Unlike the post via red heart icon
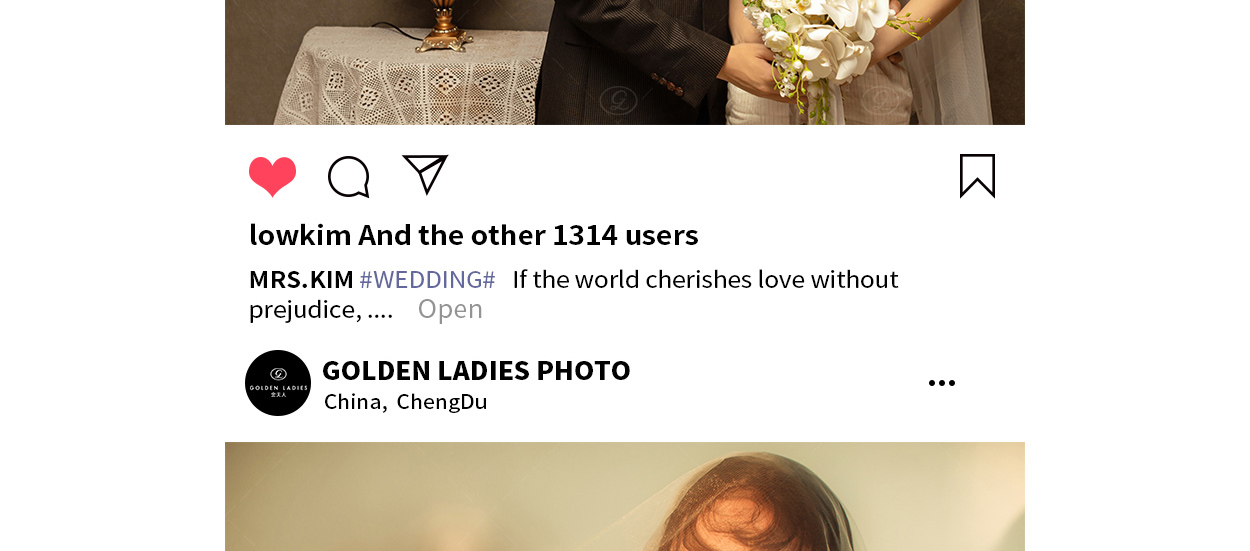This screenshot has width=1250, height=551. (x=273, y=177)
